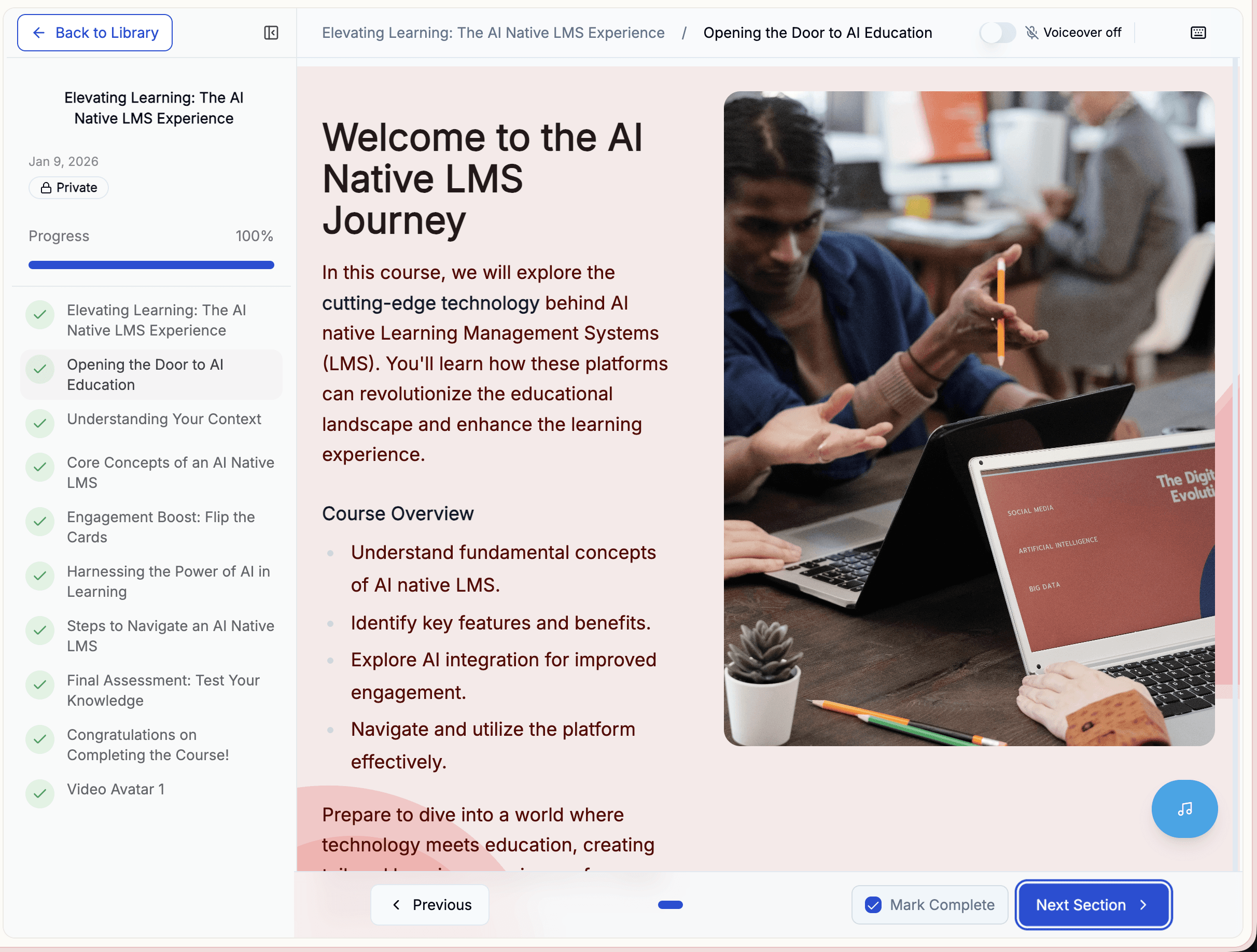1257x952 pixels.
Task: Uncheck the Mark Complete checkbox
Action: click(x=873, y=904)
